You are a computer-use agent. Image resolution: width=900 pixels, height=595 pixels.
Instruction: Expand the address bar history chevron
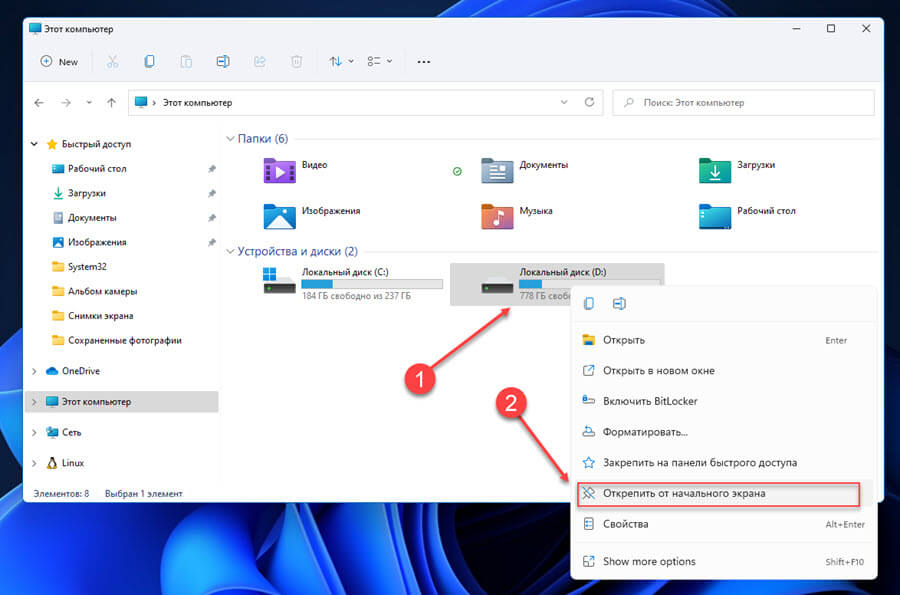pos(564,102)
